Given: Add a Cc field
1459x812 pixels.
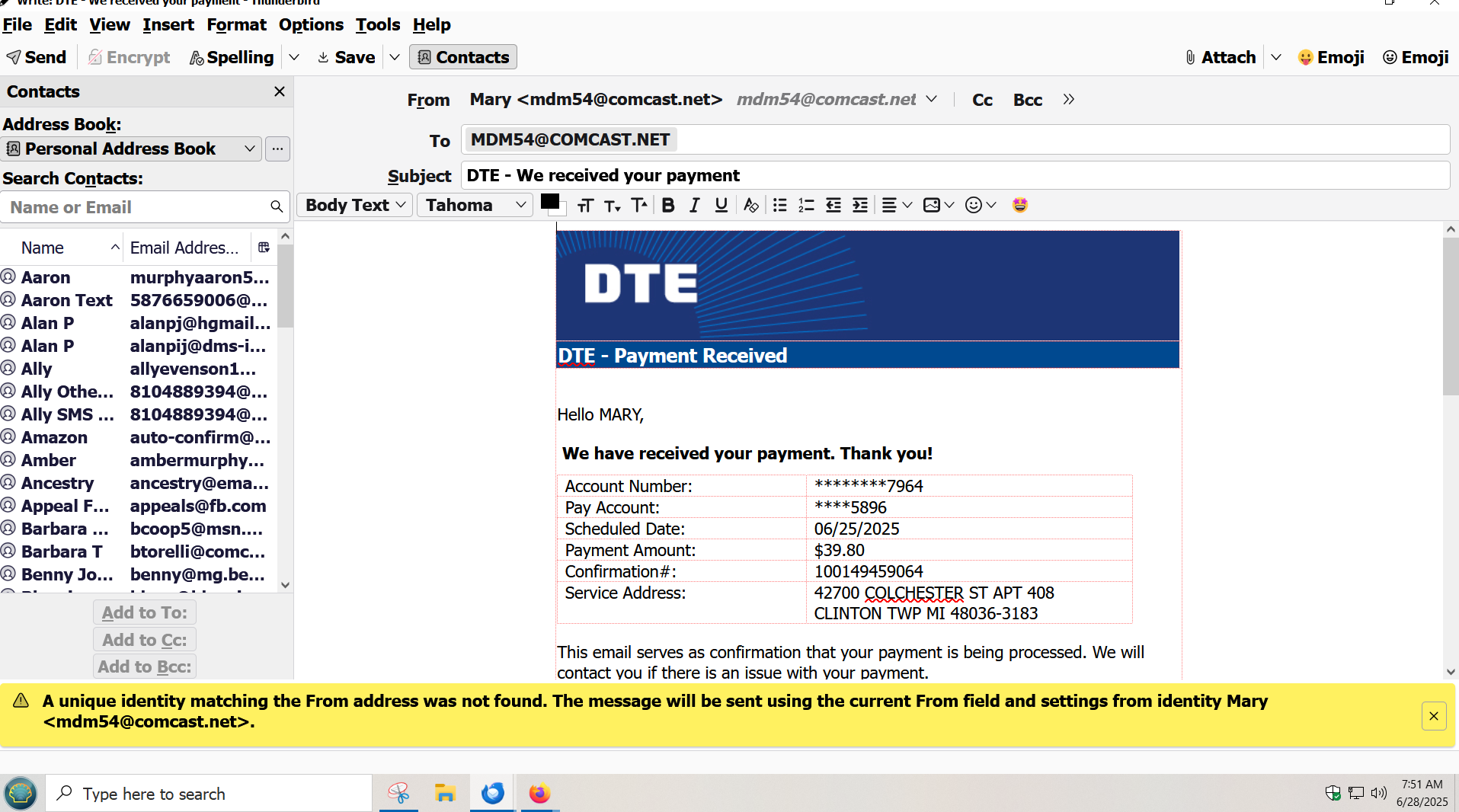Looking at the screenshot, I should (982, 100).
